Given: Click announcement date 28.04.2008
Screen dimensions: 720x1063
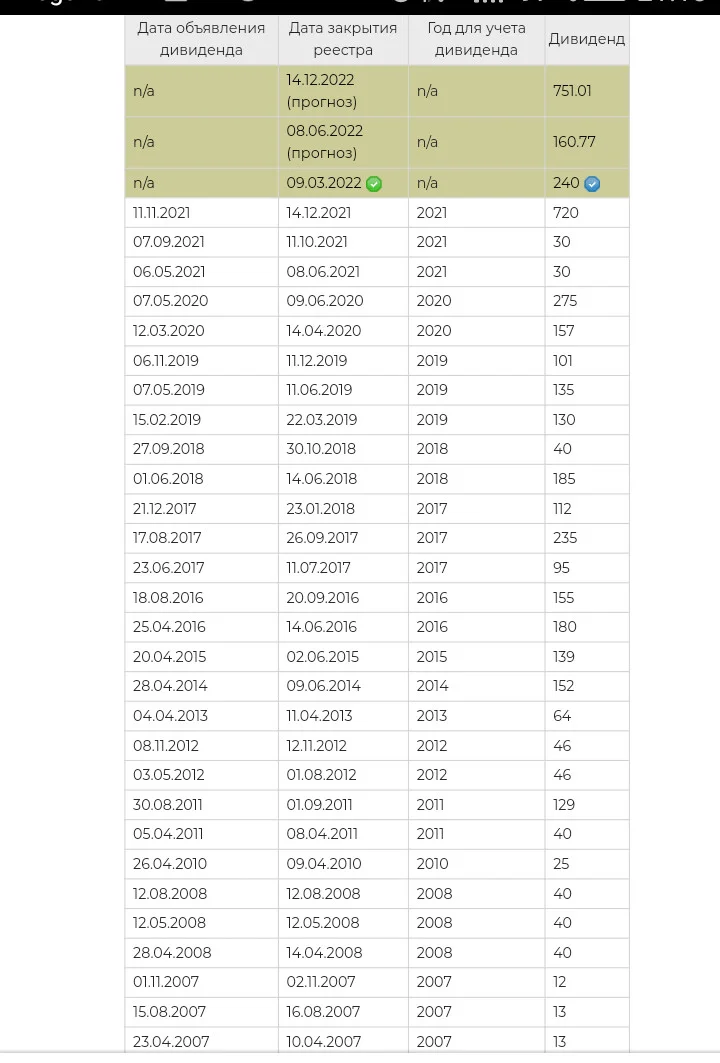Looking at the screenshot, I should click(172, 953).
